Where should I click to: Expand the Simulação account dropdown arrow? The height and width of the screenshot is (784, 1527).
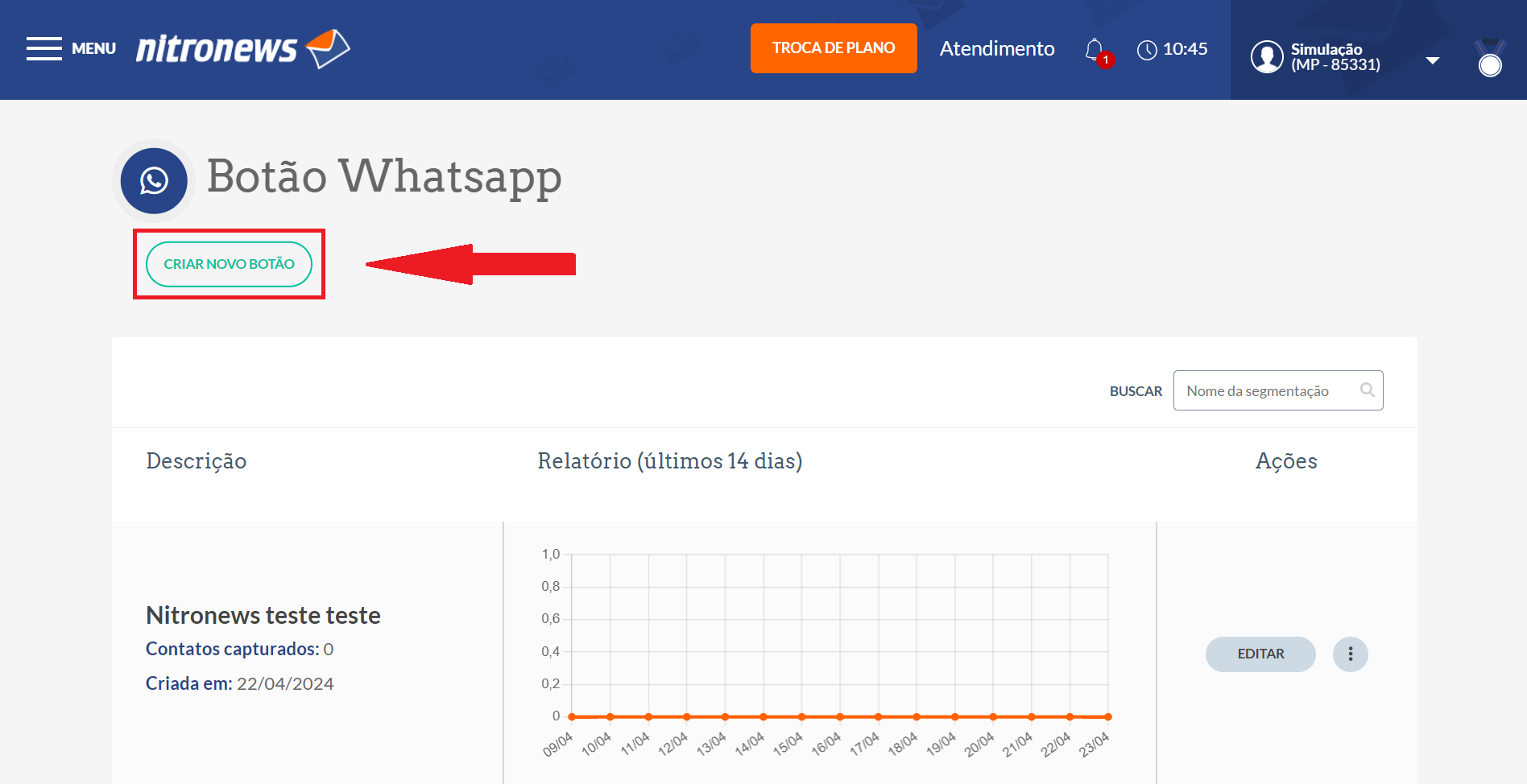tap(1433, 60)
